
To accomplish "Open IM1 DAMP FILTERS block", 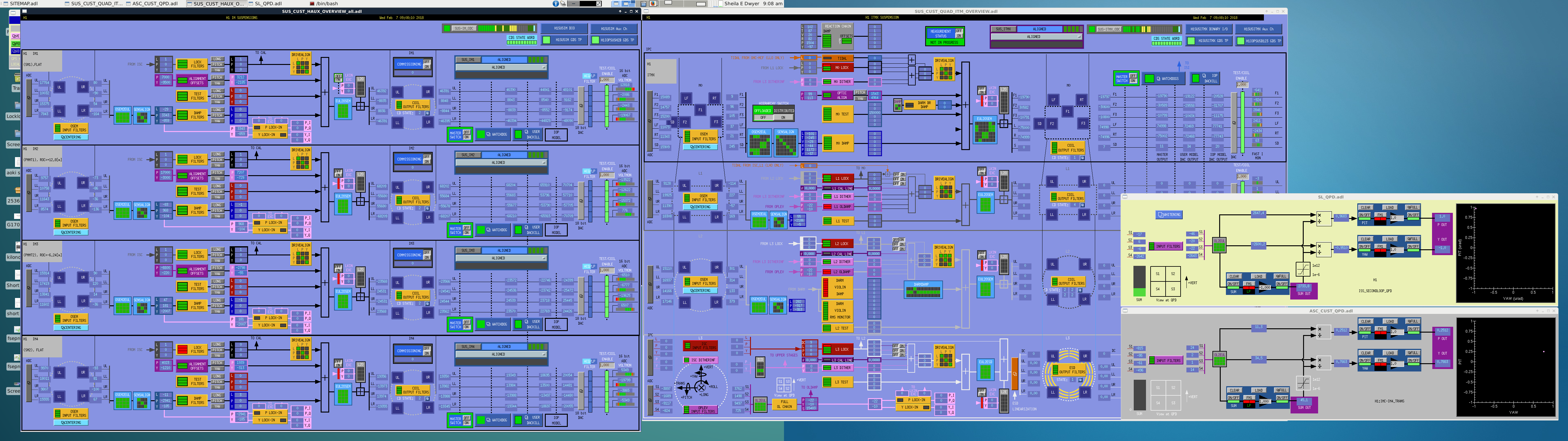I will click(192, 115).
